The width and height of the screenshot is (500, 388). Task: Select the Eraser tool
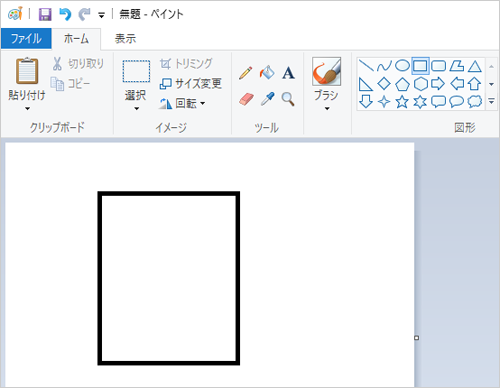246,99
